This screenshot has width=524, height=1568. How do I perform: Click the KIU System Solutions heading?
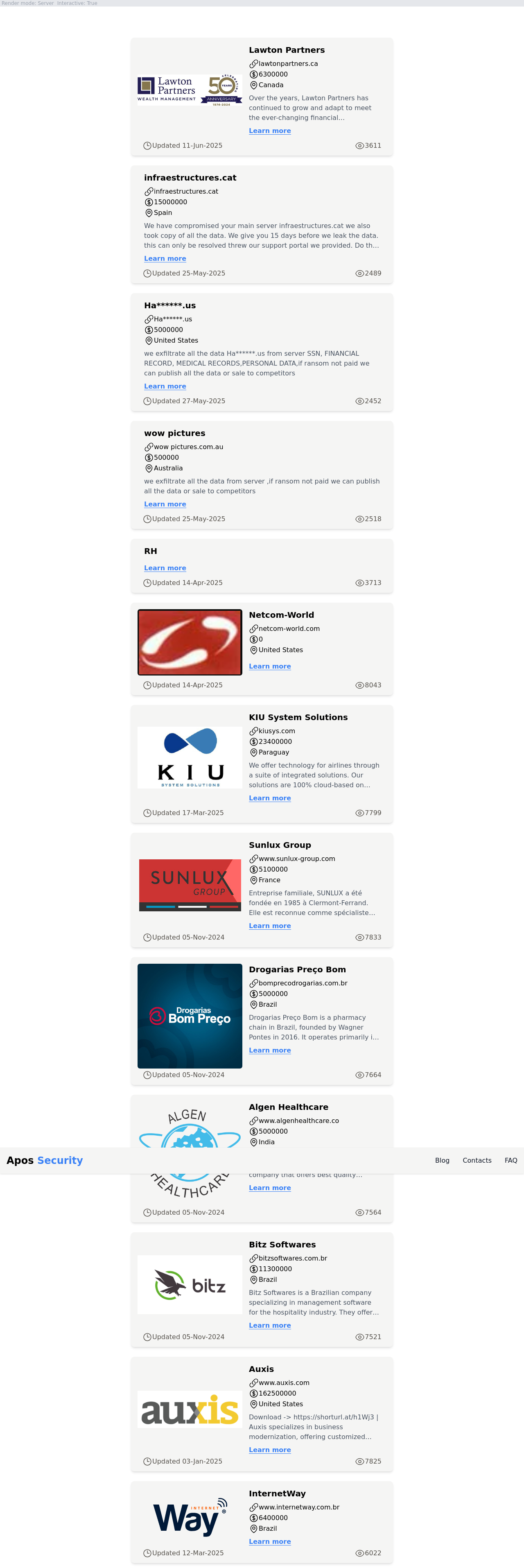tap(298, 718)
